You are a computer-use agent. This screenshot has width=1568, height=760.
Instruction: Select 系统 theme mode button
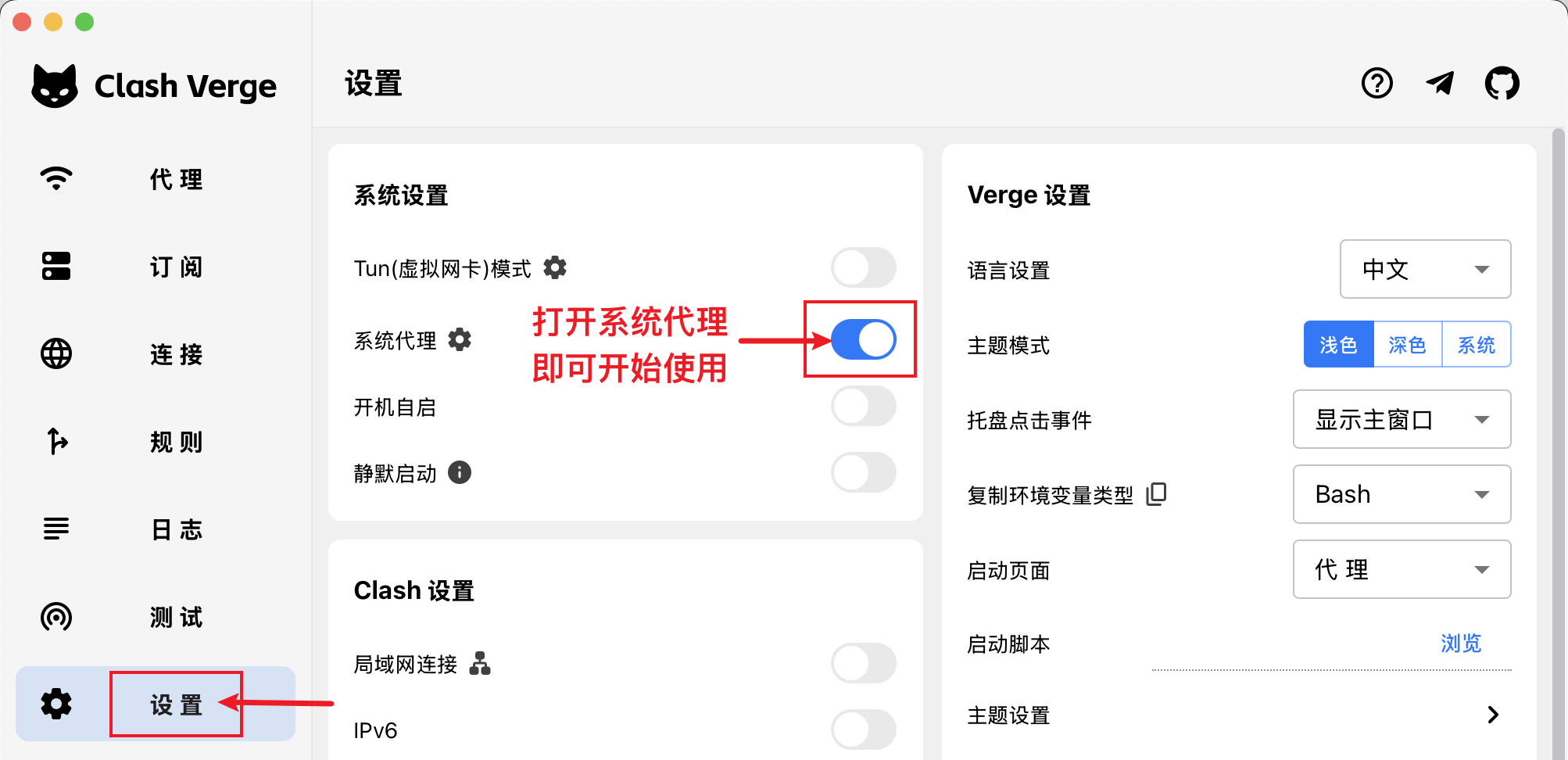pos(1476,344)
